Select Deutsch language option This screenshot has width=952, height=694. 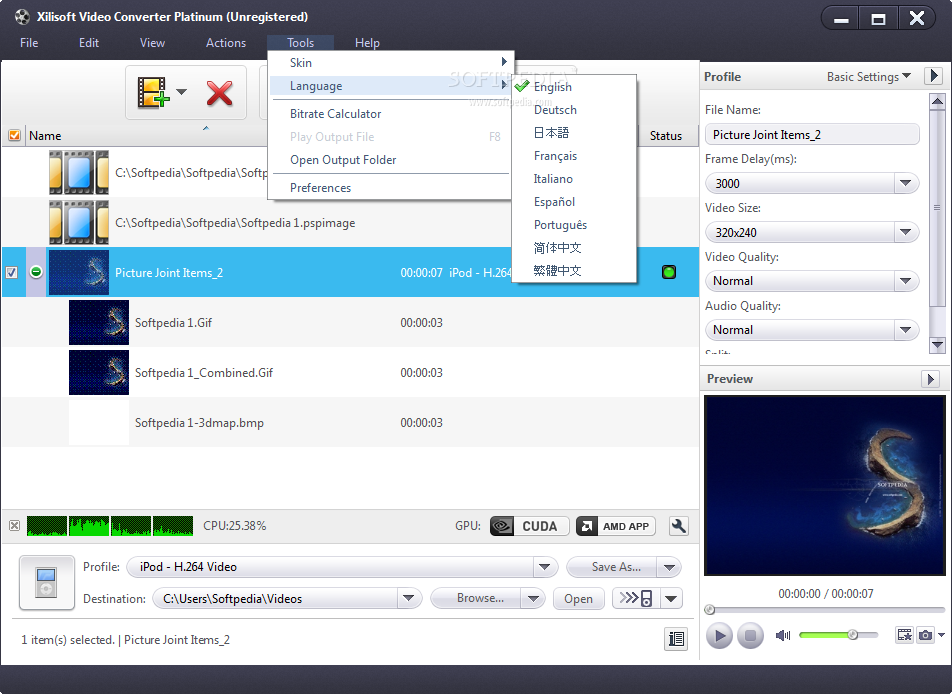[574, 110]
